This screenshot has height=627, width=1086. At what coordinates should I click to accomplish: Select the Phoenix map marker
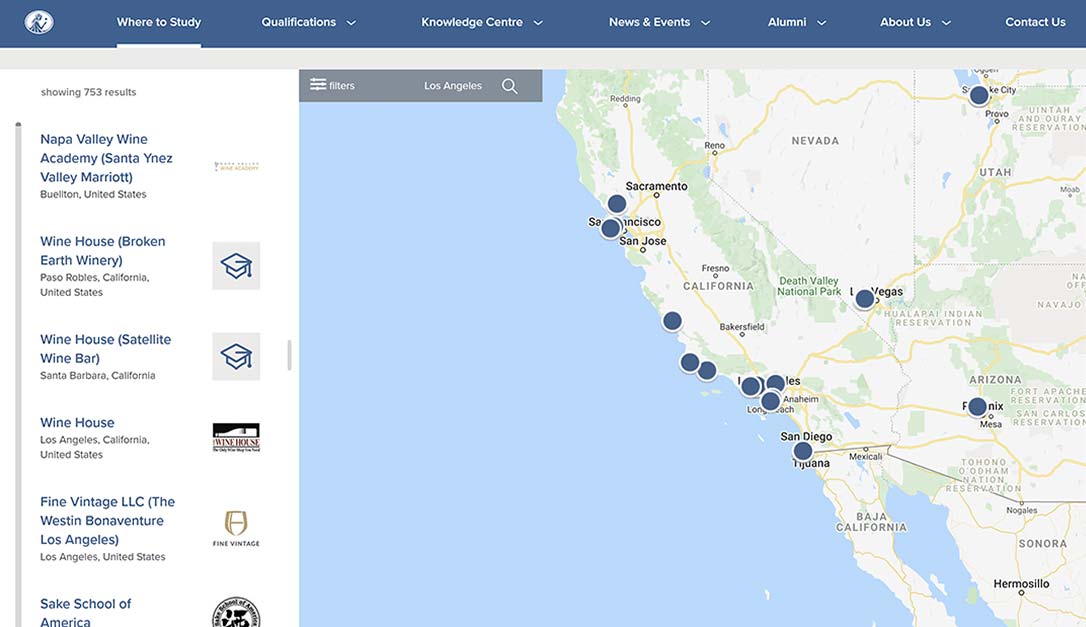tap(977, 407)
